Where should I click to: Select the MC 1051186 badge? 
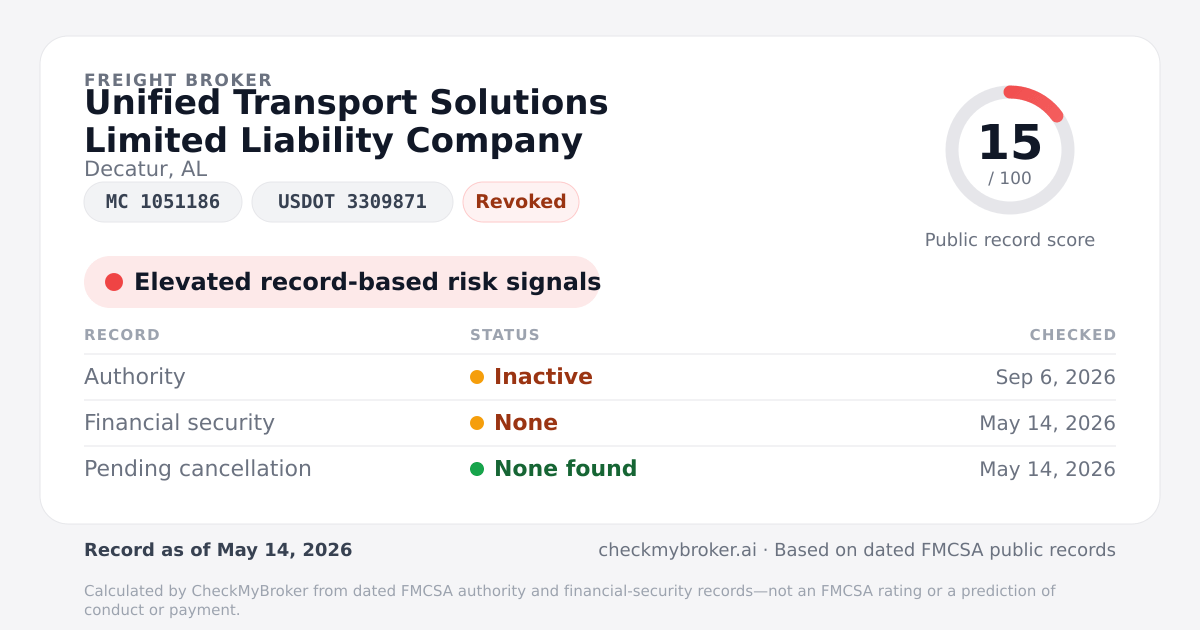click(x=163, y=202)
